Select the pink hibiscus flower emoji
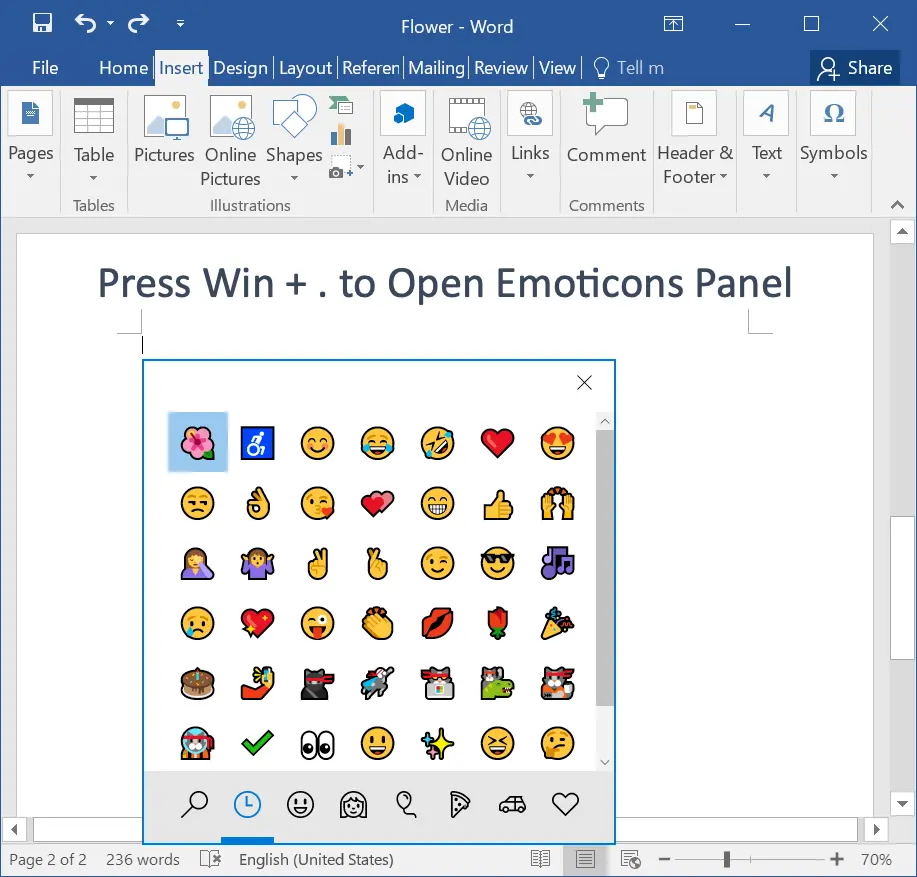Image resolution: width=917 pixels, height=877 pixels. point(198,442)
